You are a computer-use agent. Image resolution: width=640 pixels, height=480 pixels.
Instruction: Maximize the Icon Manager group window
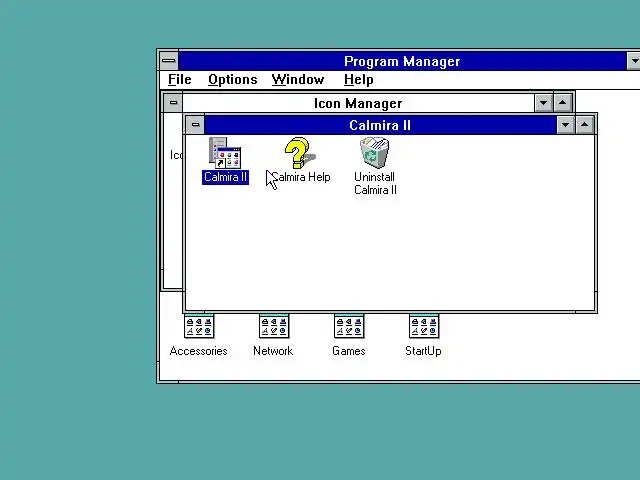coord(562,103)
